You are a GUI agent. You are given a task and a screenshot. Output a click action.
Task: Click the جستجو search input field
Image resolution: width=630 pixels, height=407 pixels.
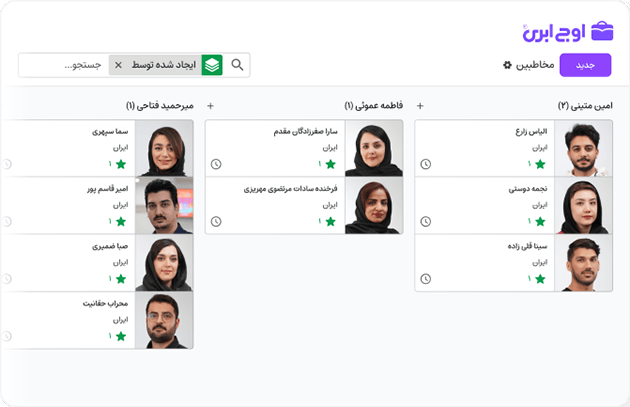[65, 65]
